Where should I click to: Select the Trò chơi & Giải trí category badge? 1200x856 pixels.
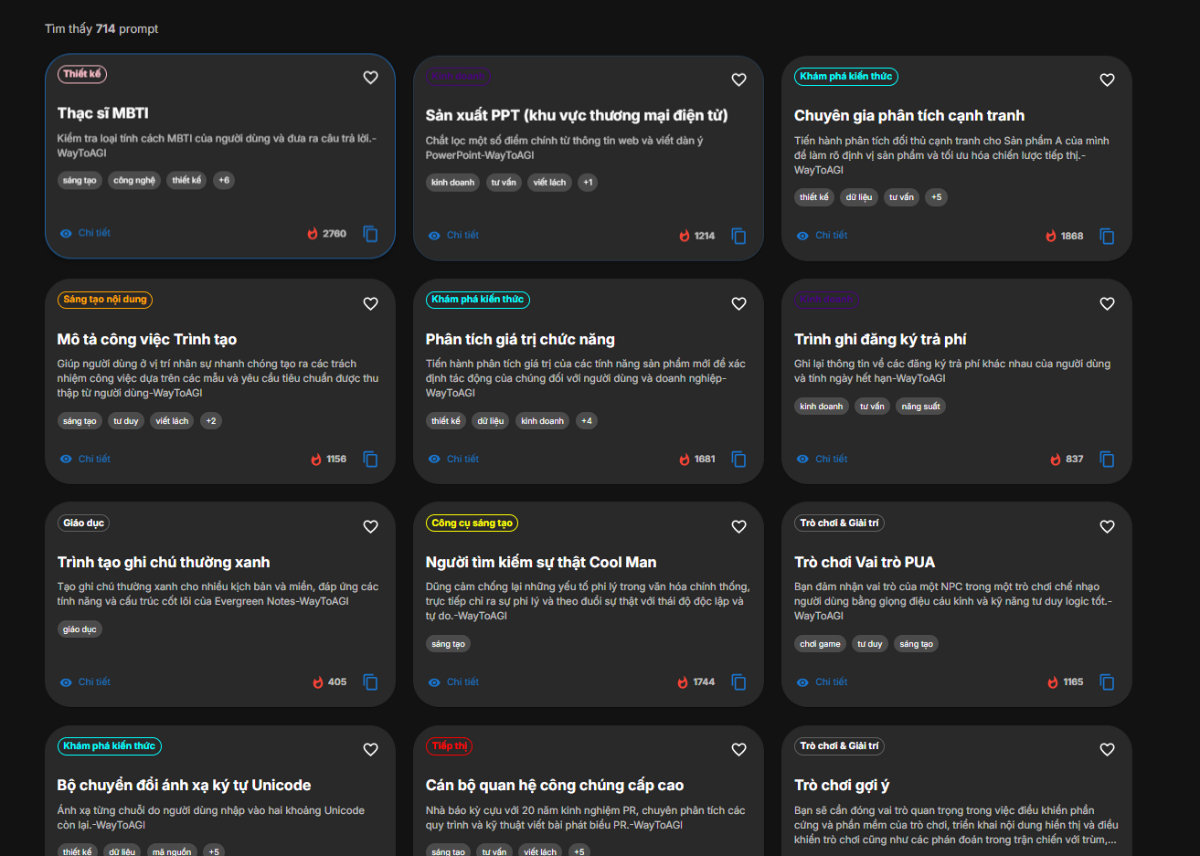[x=839, y=522]
